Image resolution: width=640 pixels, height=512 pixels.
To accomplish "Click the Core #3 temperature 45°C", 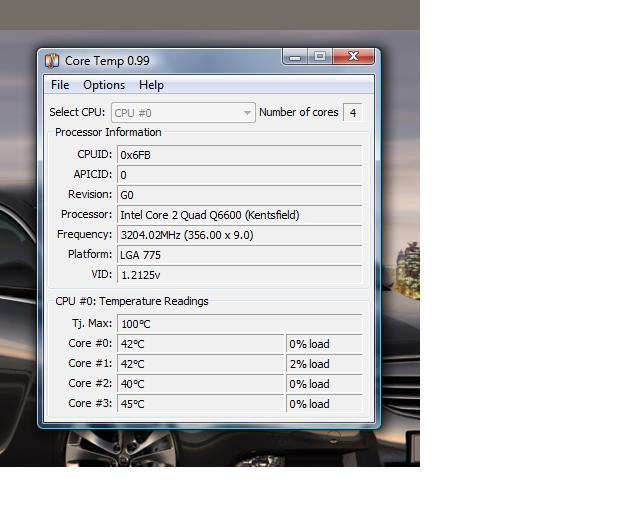I will [200, 404].
